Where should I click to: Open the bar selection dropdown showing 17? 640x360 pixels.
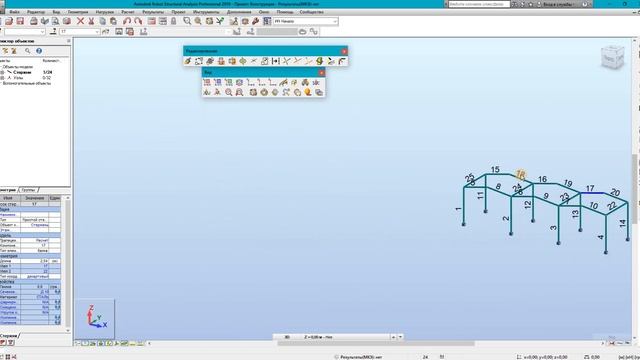[97, 31]
